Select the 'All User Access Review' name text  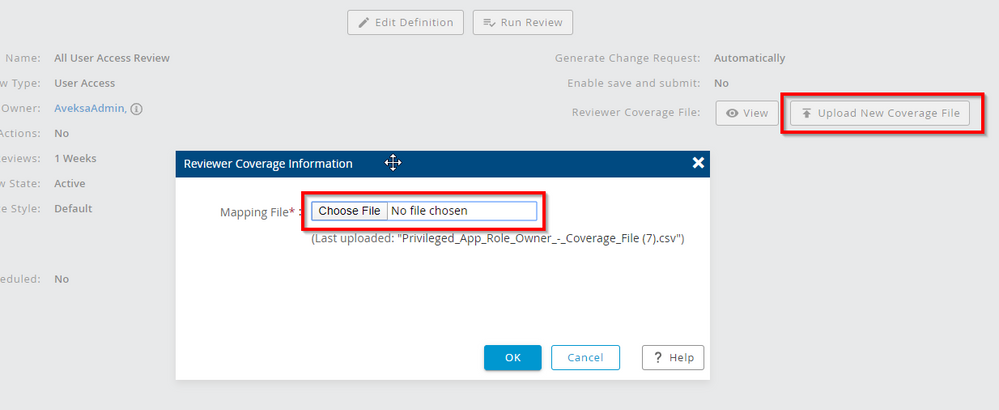click(x=112, y=58)
